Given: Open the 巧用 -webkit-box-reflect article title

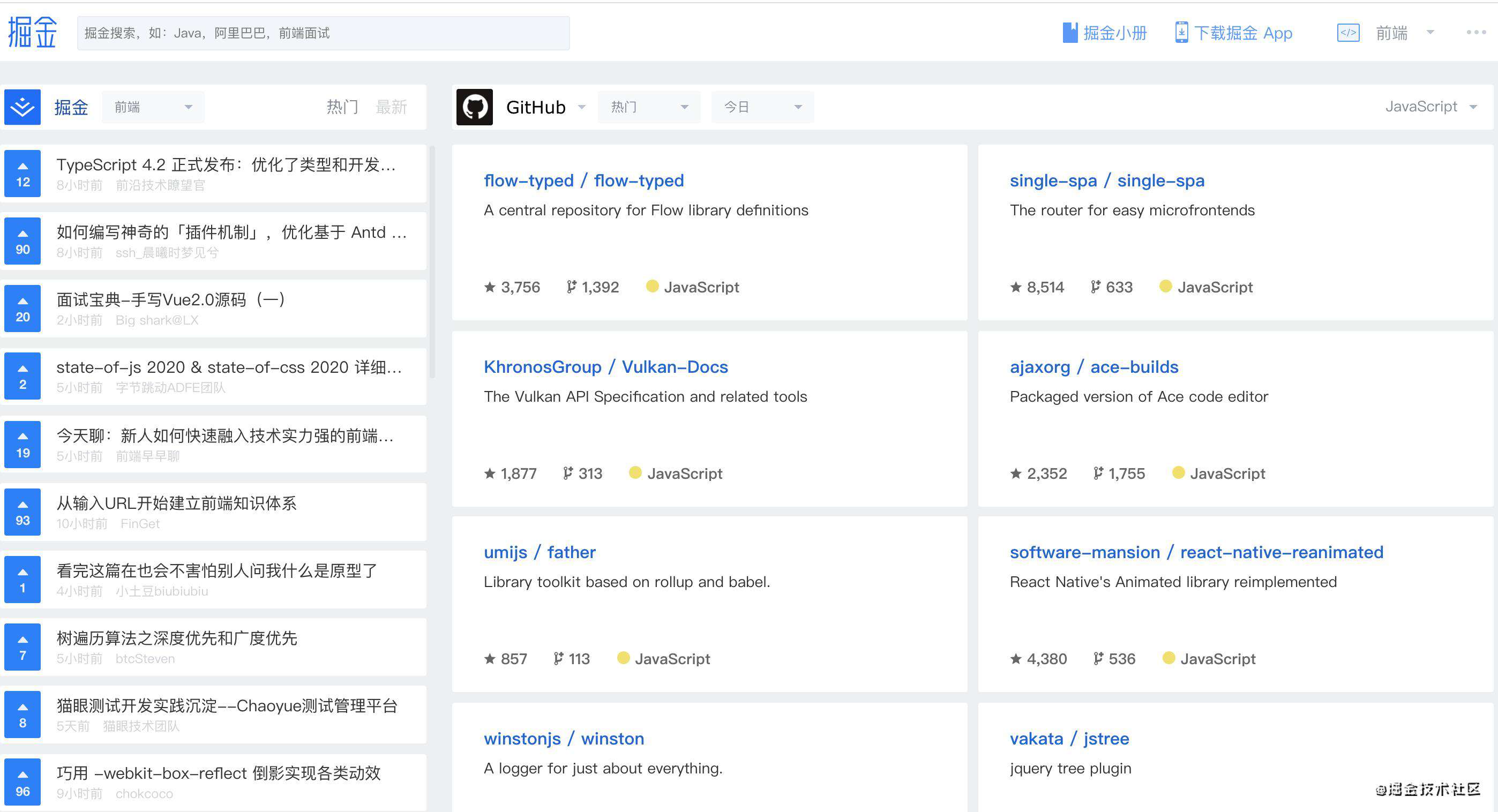Looking at the screenshot, I should (219, 773).
